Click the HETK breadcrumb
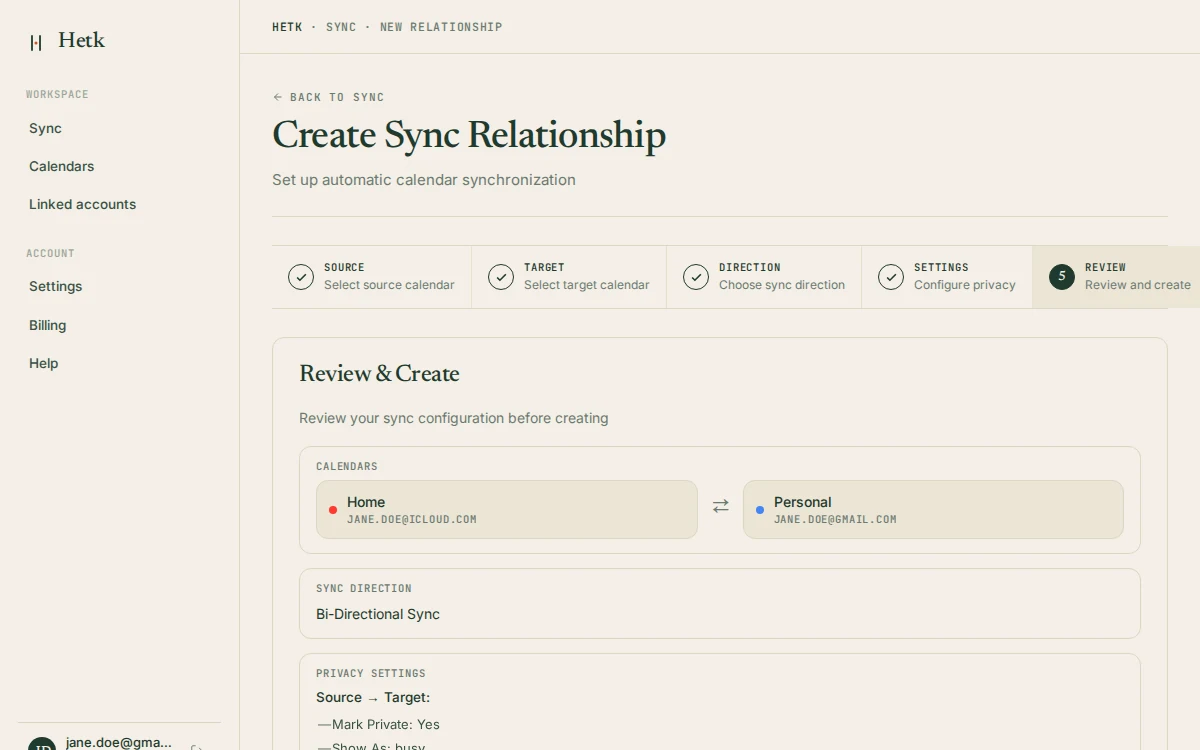The image size is (1200, 750). pyautogui.click(x=287, y=27)
